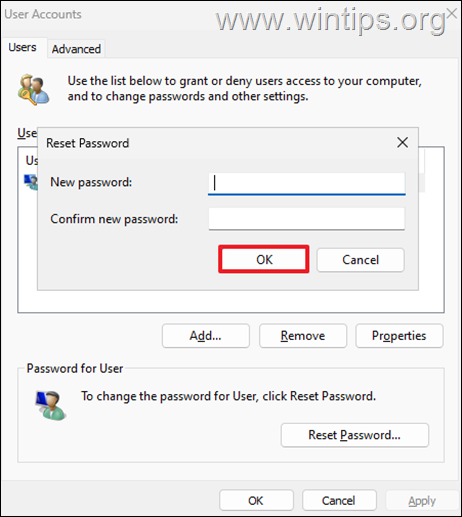Click the user icon in Password for User section
The image size is (462, 517).
coord(51,405)
